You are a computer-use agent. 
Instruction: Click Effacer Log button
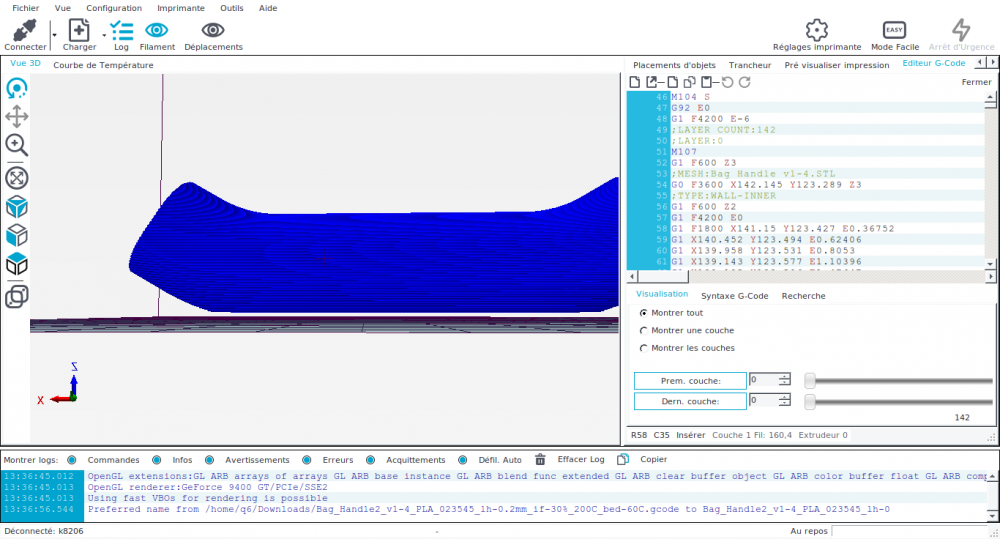(x=580, y=460)
